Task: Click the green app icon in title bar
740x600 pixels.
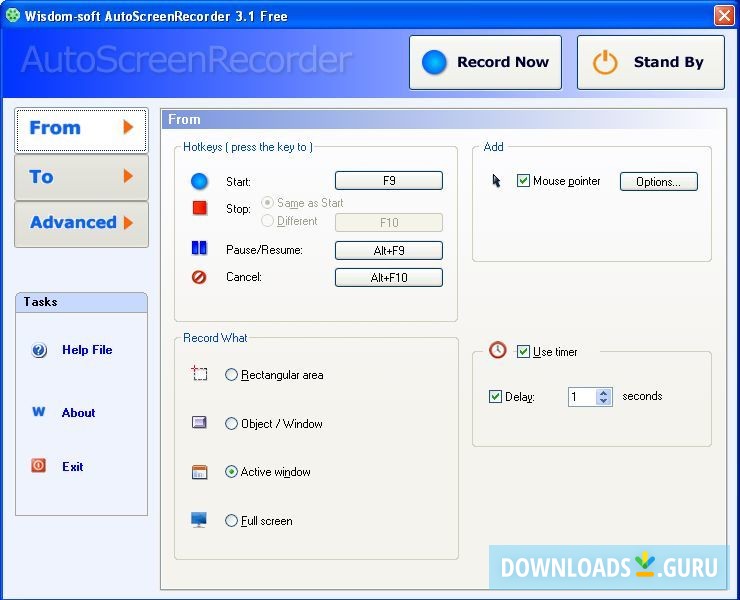Action: [12, 15]
